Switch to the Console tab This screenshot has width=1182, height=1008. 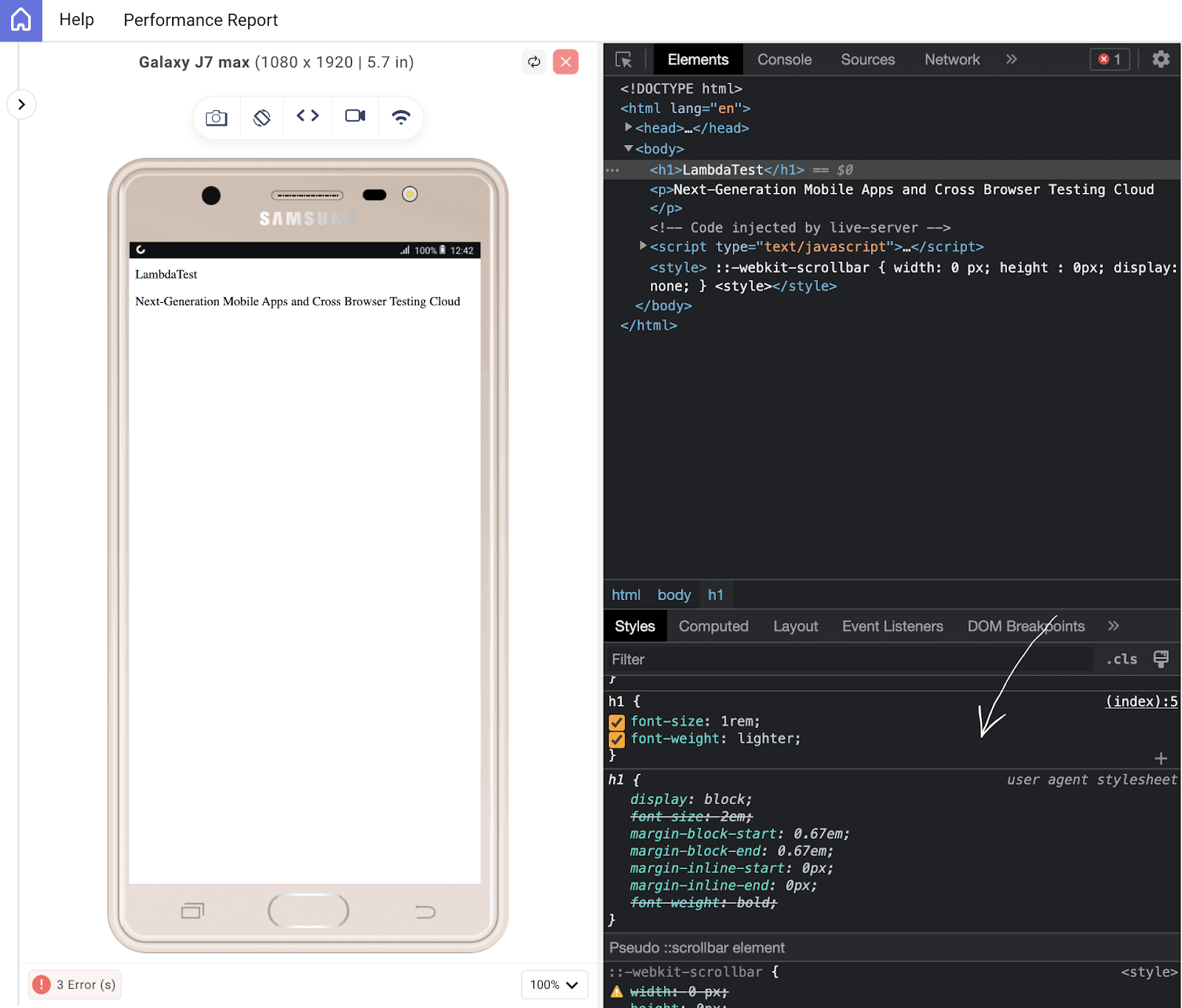(x=784, y=60)
